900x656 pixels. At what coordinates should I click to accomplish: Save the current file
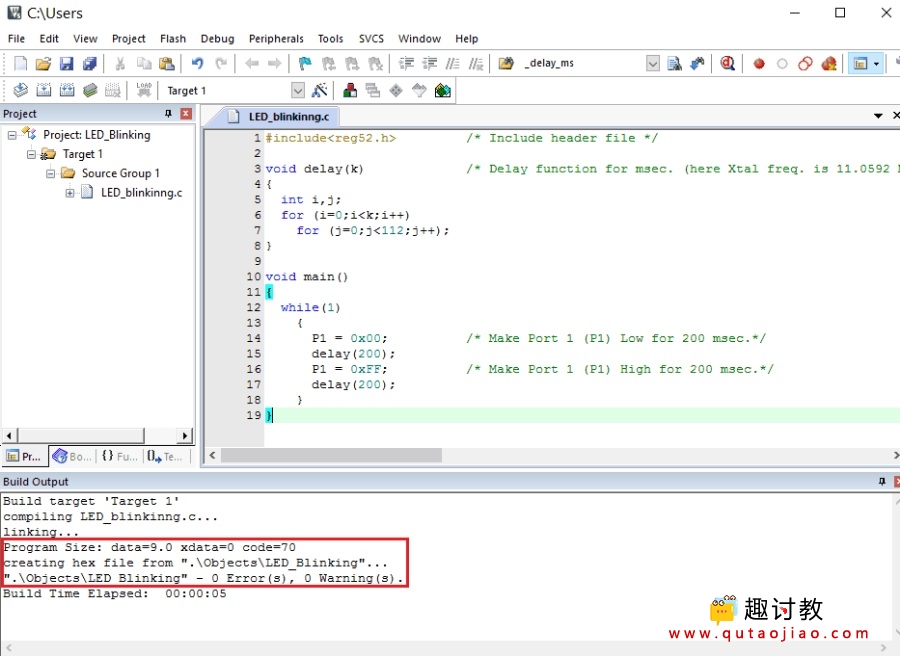coord(67,63)
